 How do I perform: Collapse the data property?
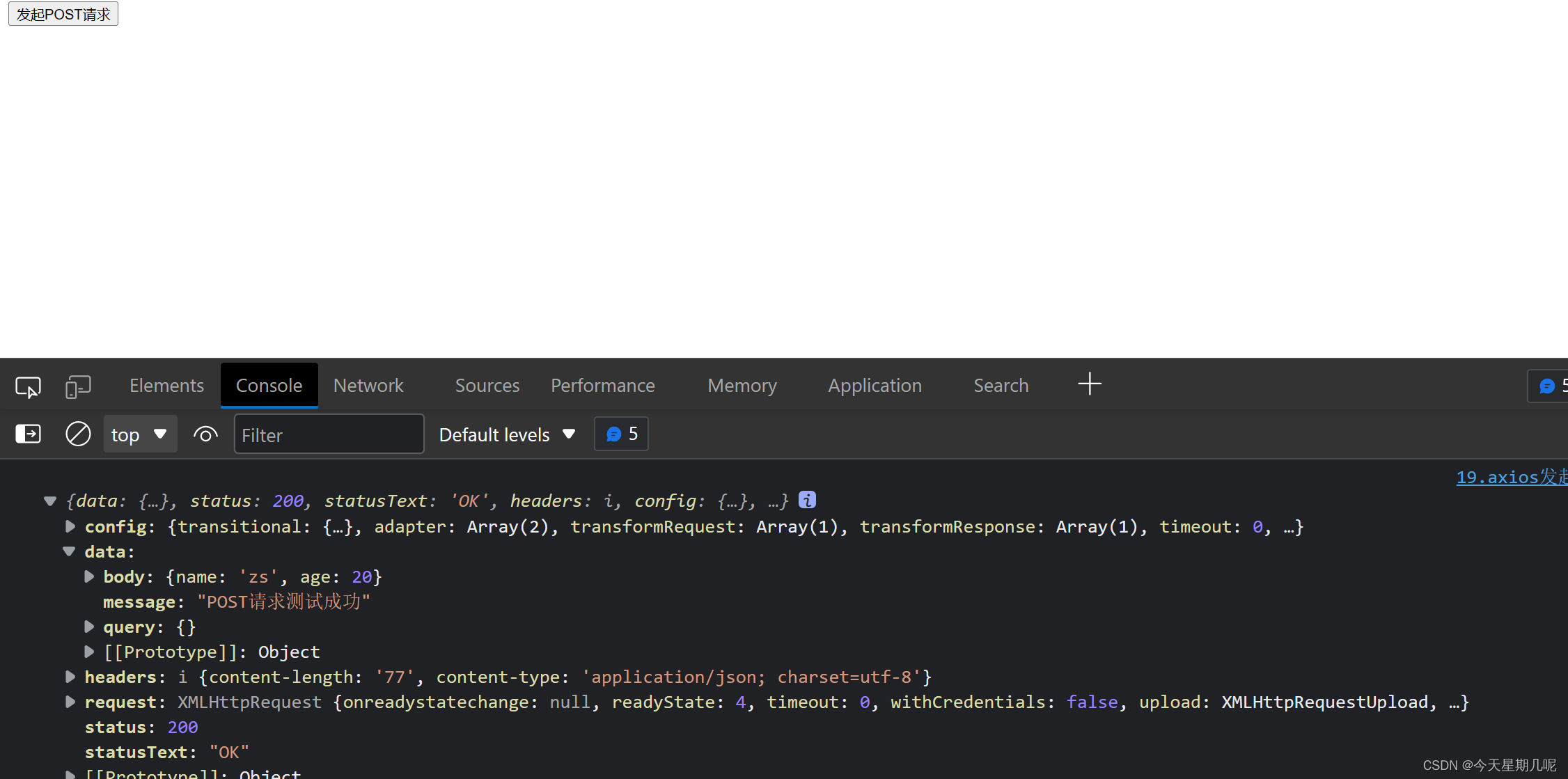tap(69, 552)
